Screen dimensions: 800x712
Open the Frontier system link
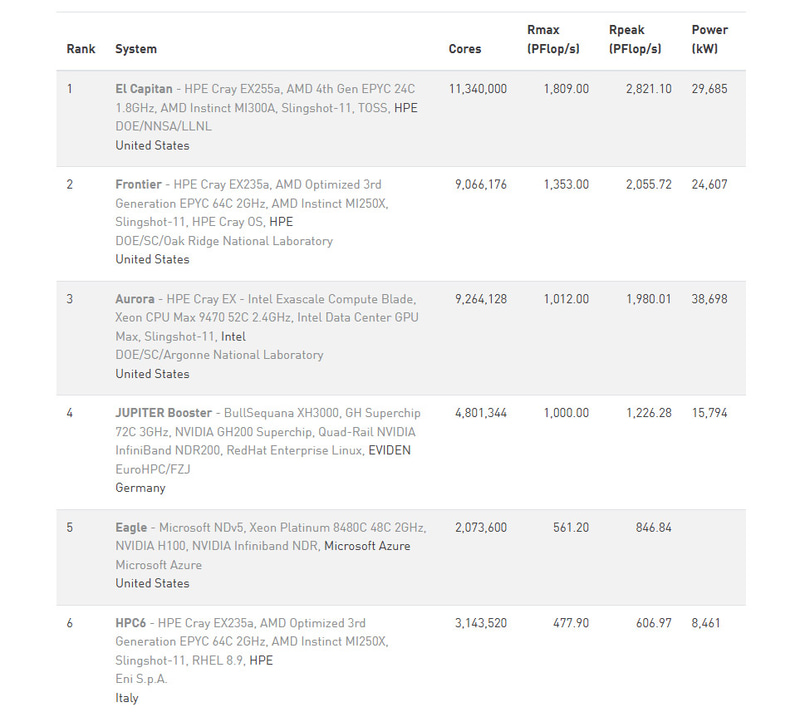click(x=140, y=184)
